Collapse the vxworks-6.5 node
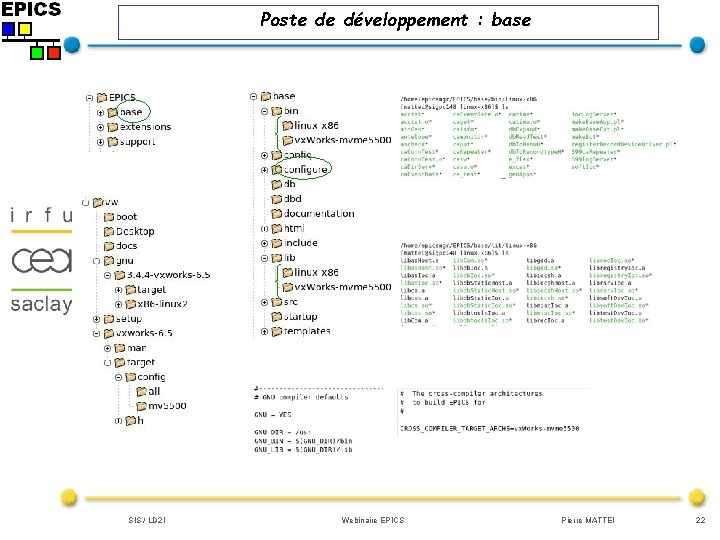This screenshot has width=720, height=540. point(96,334)
